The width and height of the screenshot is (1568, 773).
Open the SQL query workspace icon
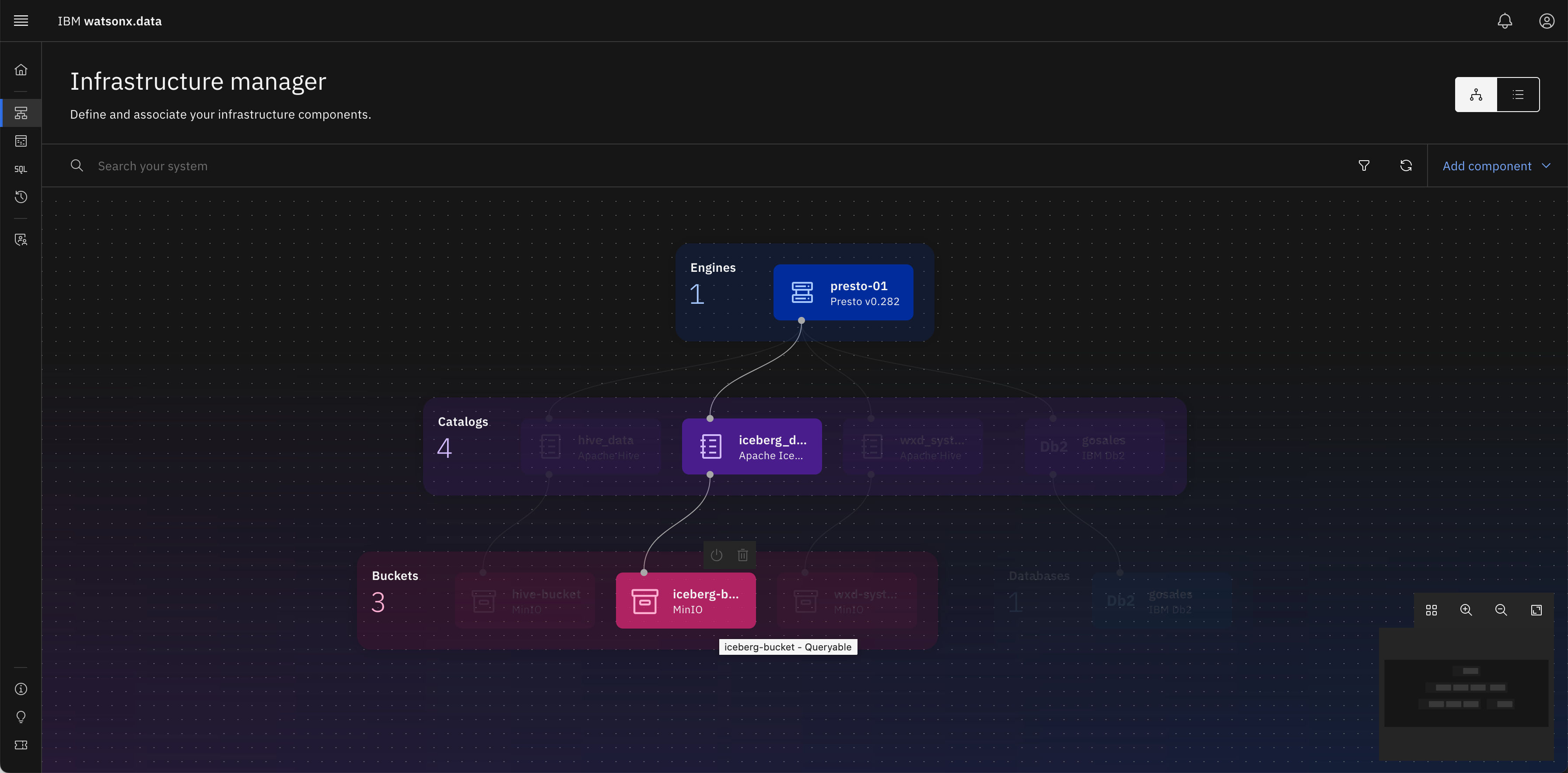pyautogui.click(x=21, y=169)
